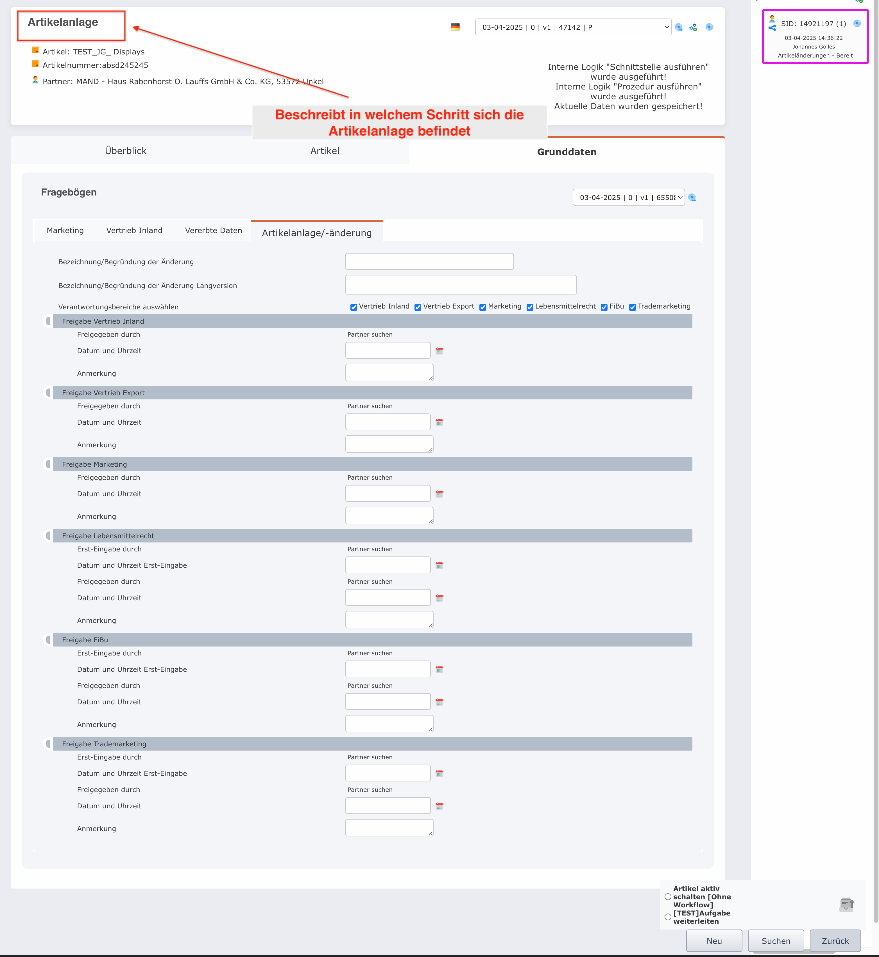Click the magnifier icon next to Fragebögen dropdown

tap(692, 198)
